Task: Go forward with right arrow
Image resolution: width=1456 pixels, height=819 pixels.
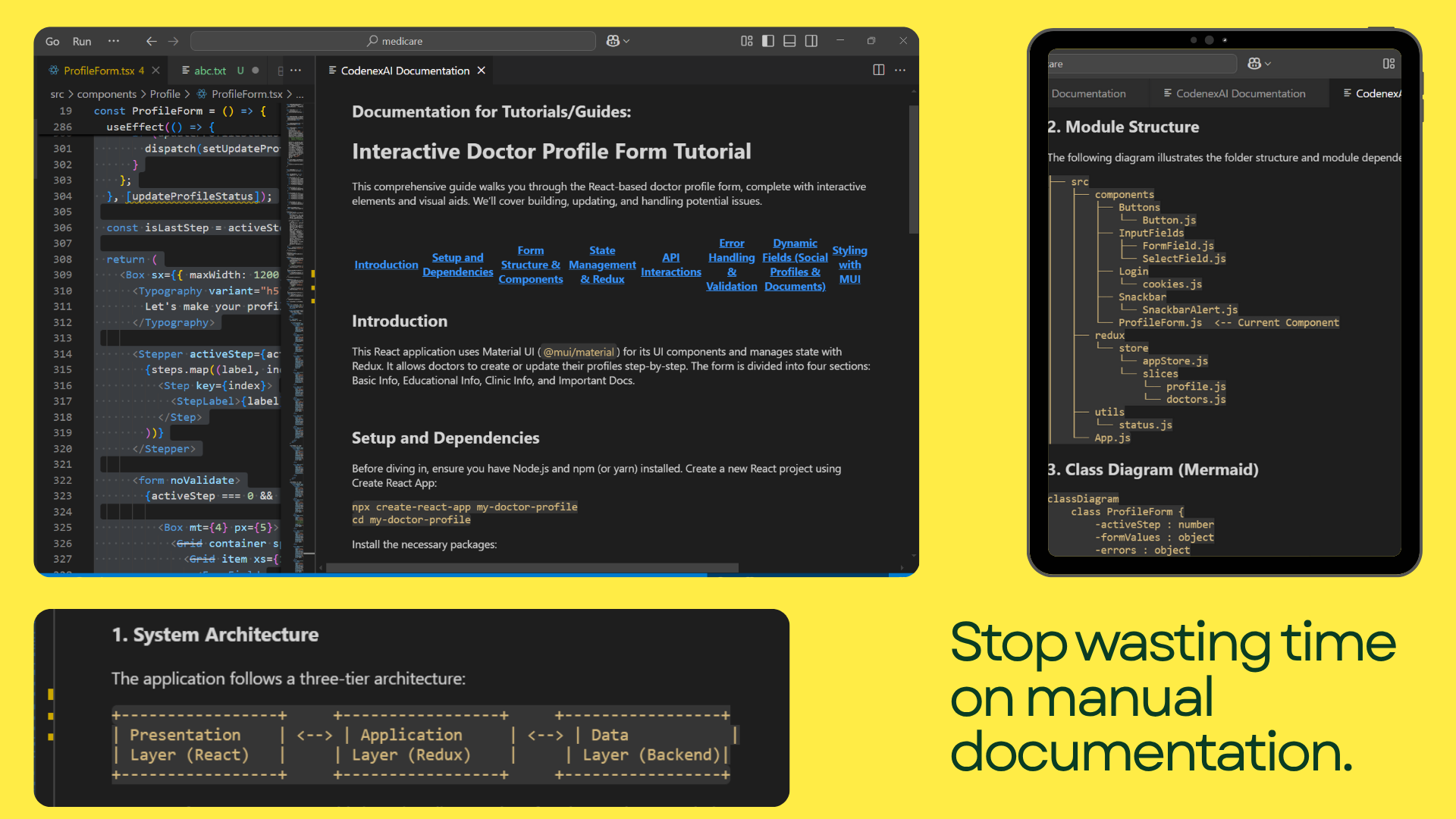Action: (x=174, y=41)
